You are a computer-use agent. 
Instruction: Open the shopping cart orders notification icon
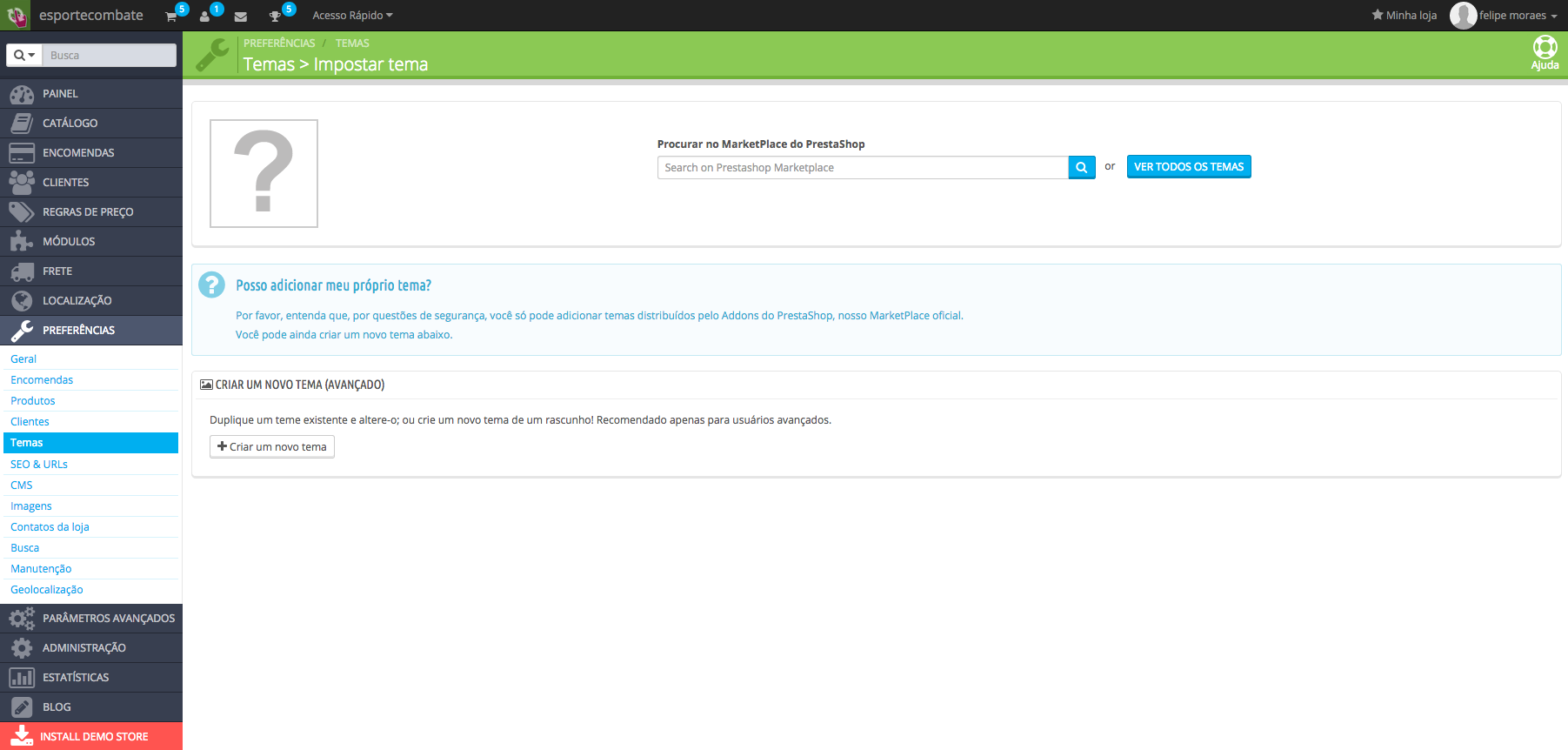pyautogui.click(x=171, y=17)
